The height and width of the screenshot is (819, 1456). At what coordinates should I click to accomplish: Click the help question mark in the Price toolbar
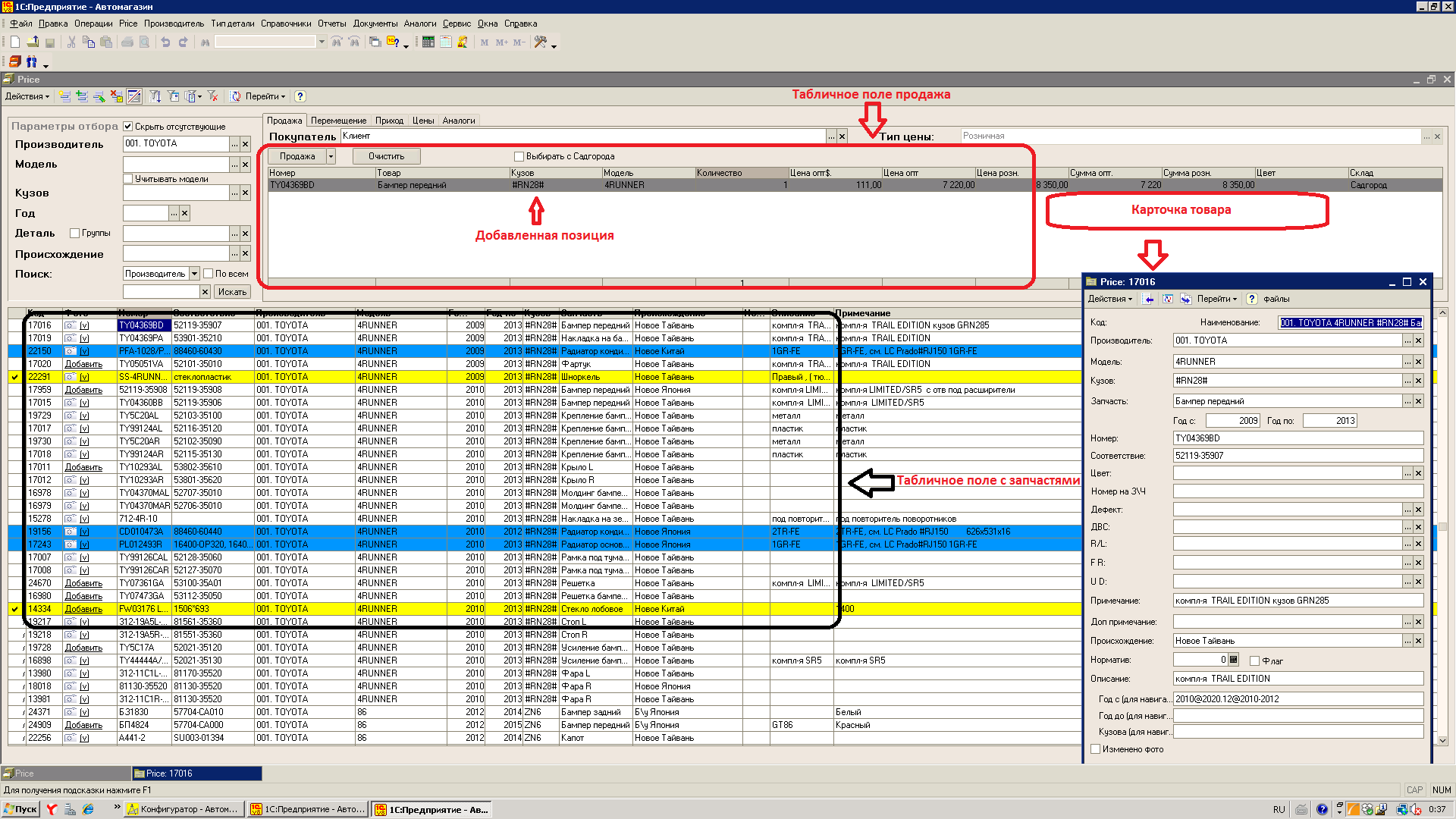tap(300, 96)
